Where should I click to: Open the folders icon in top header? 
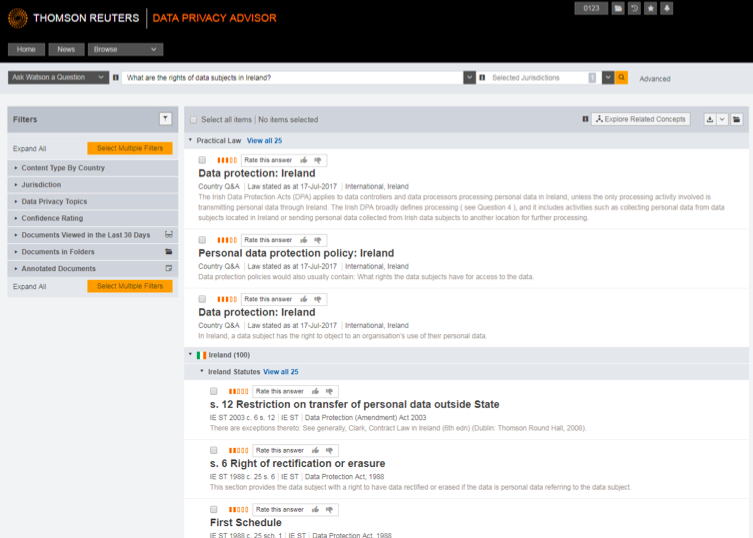pos(618,9)
